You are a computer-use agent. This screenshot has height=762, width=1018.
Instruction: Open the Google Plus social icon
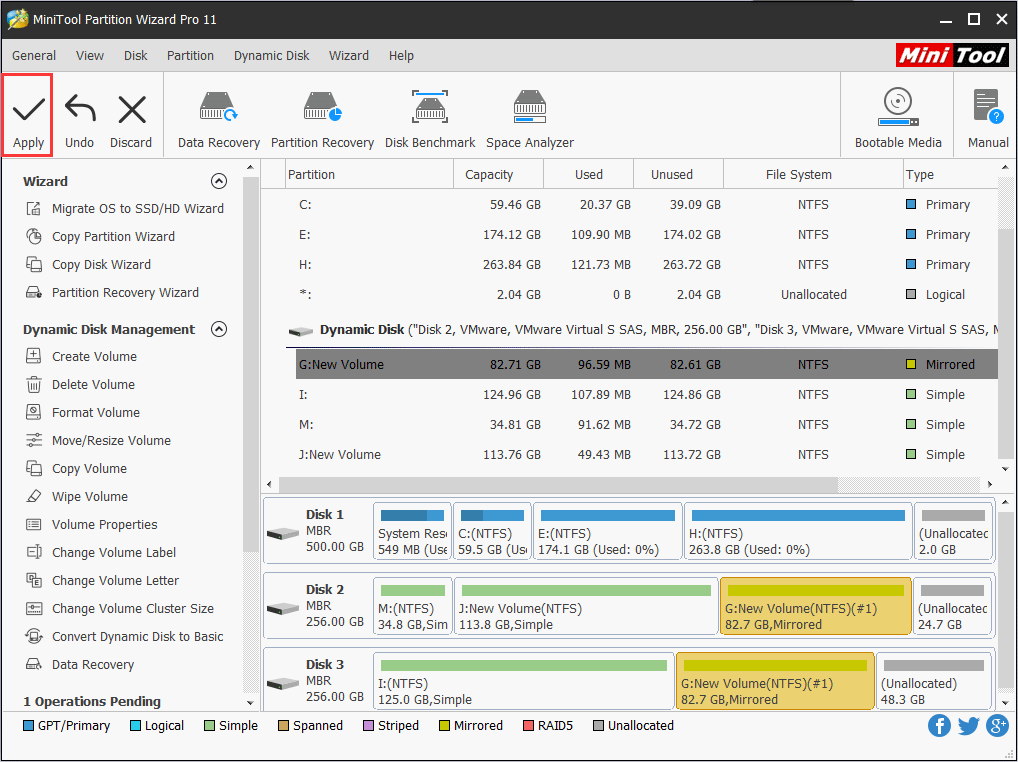click(x=997, y=726)
